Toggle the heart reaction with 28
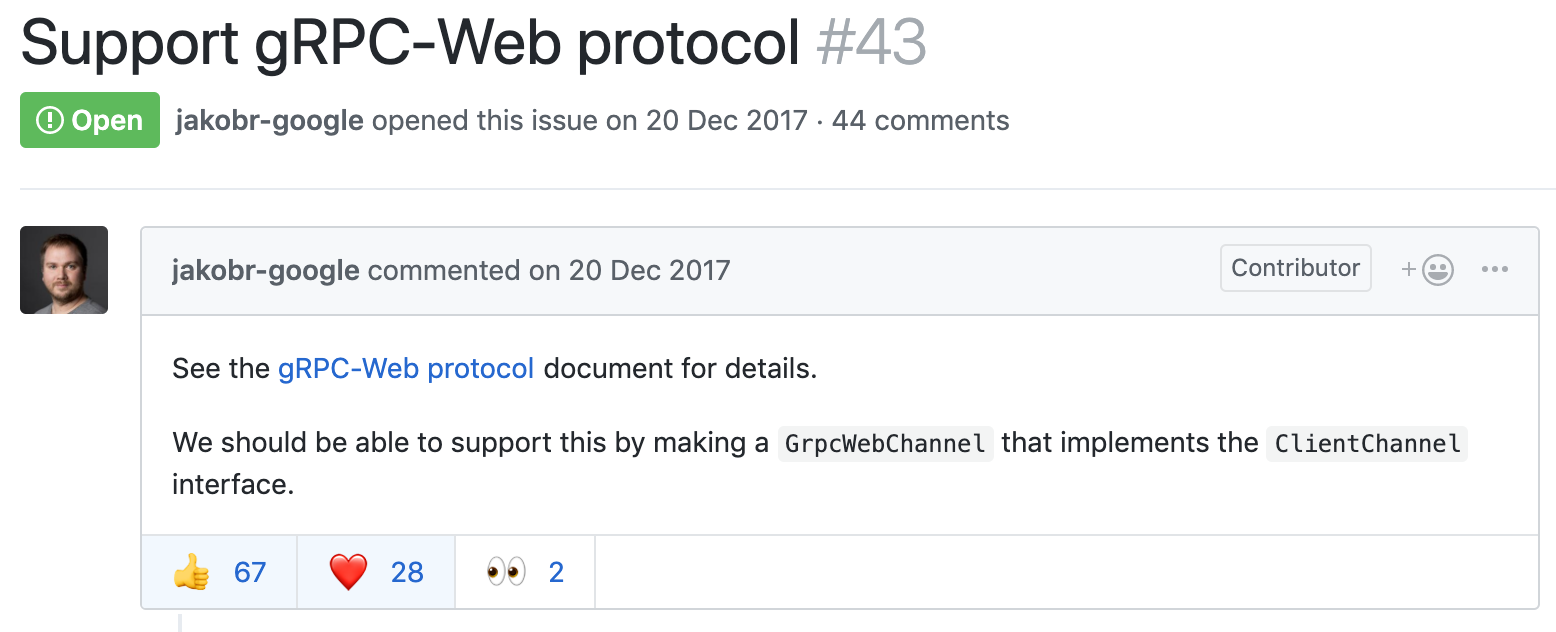Screen dimensions: 1556x632 pyautogui.click(x=376, y=572)
